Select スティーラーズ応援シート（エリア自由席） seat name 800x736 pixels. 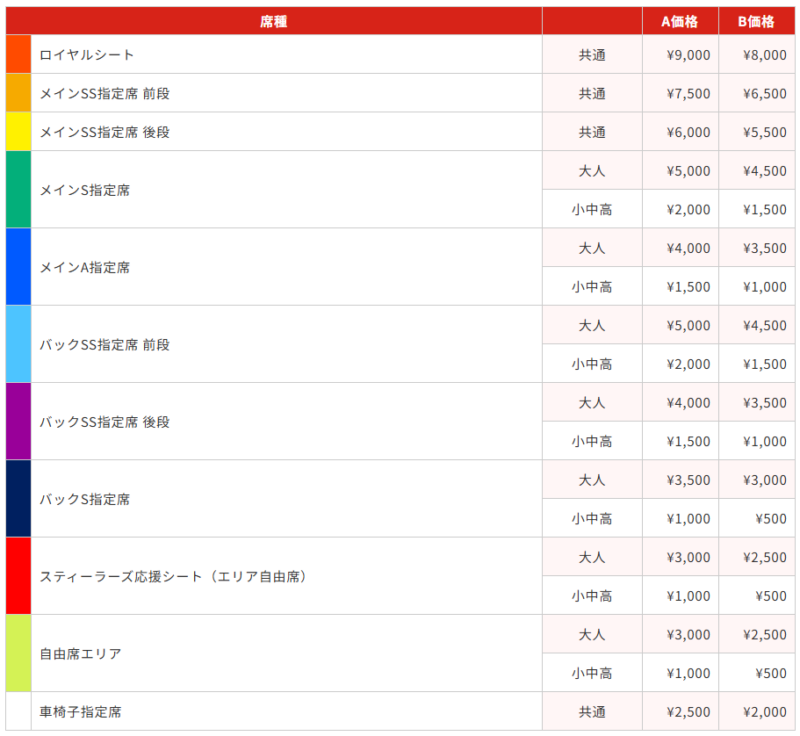(x=173, y=576)
